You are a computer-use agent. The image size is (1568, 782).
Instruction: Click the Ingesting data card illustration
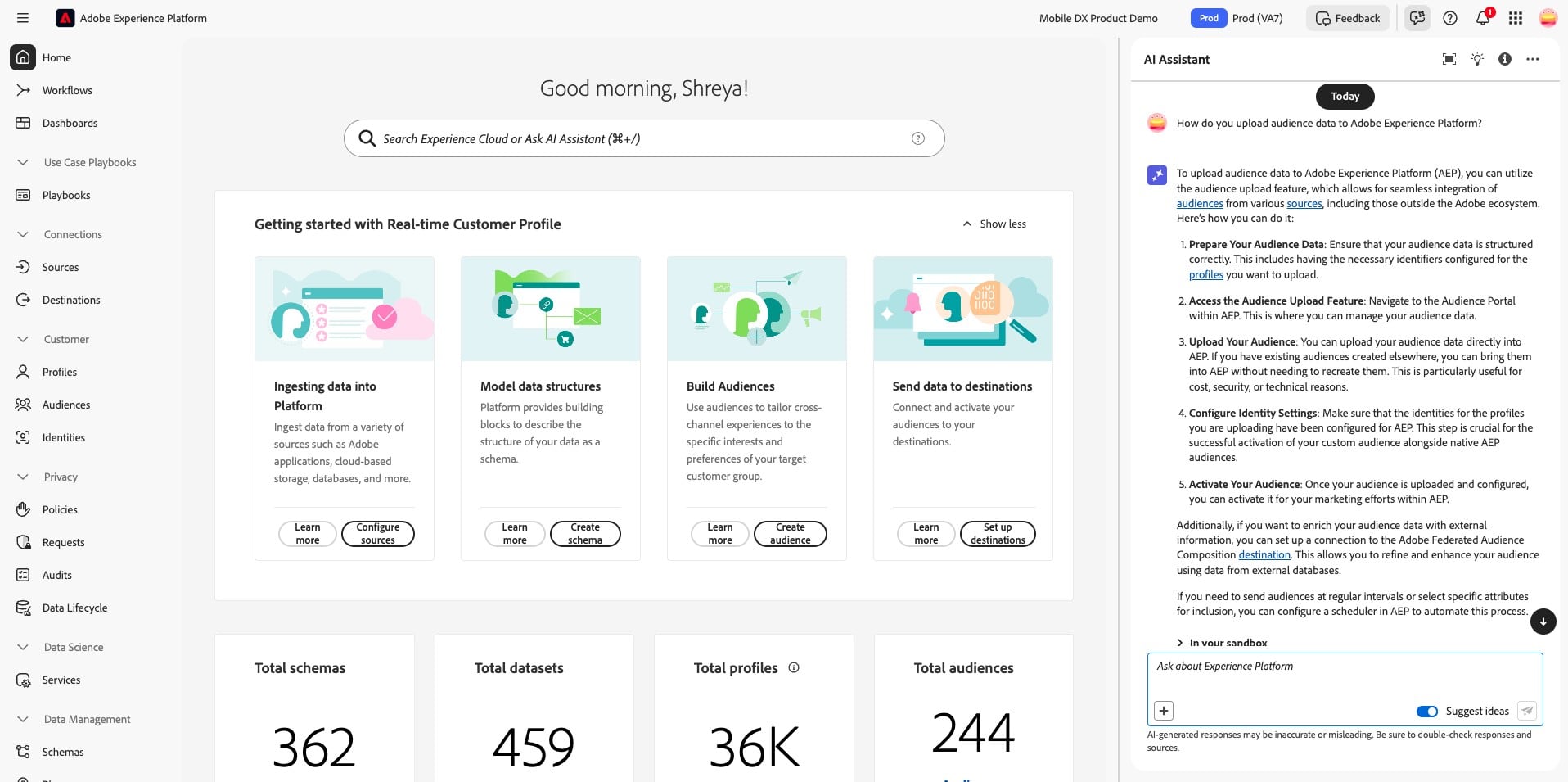tap(345, 309)
